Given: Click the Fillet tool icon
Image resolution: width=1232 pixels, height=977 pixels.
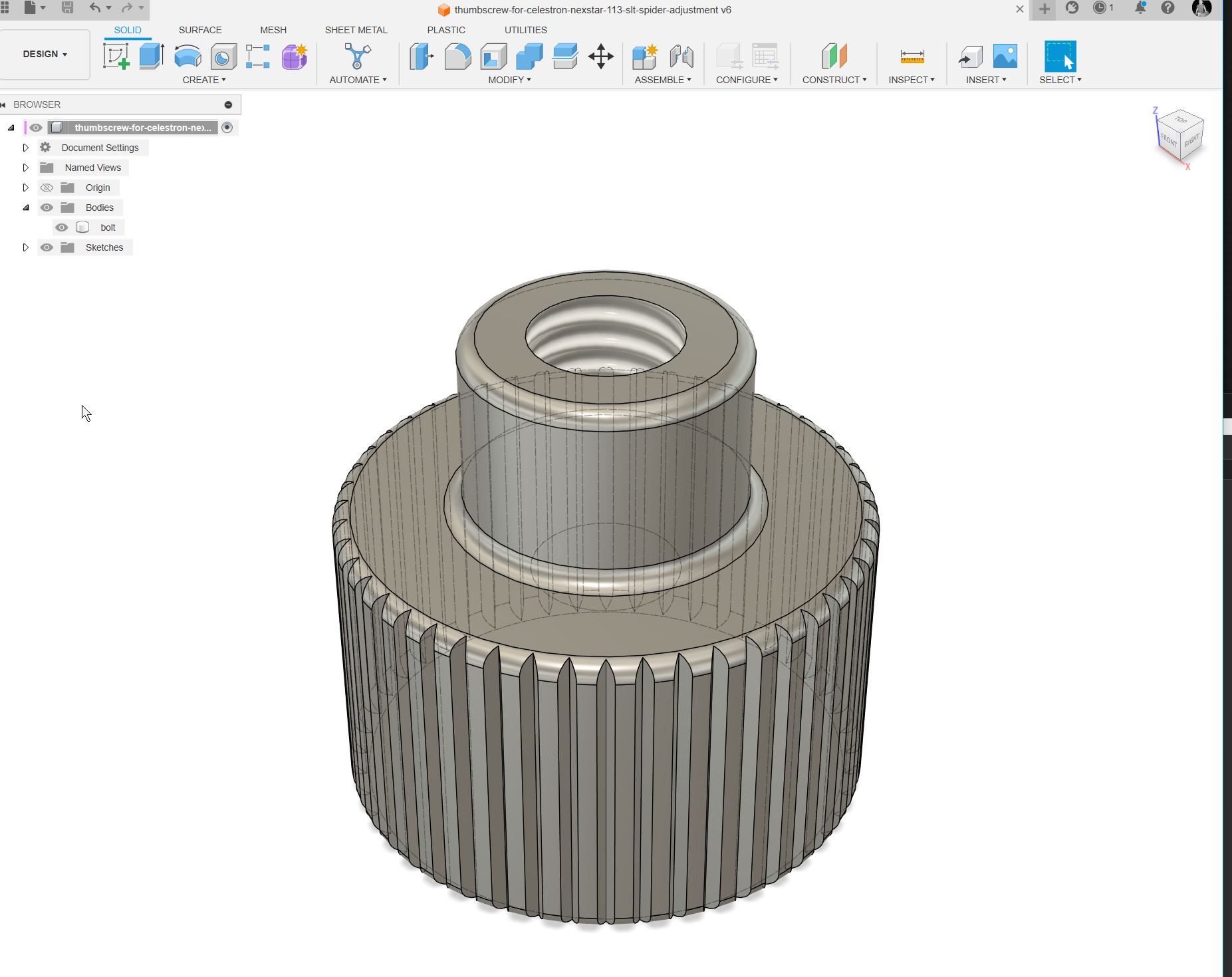Looking at the screenshot, I should tap(457, 57).
